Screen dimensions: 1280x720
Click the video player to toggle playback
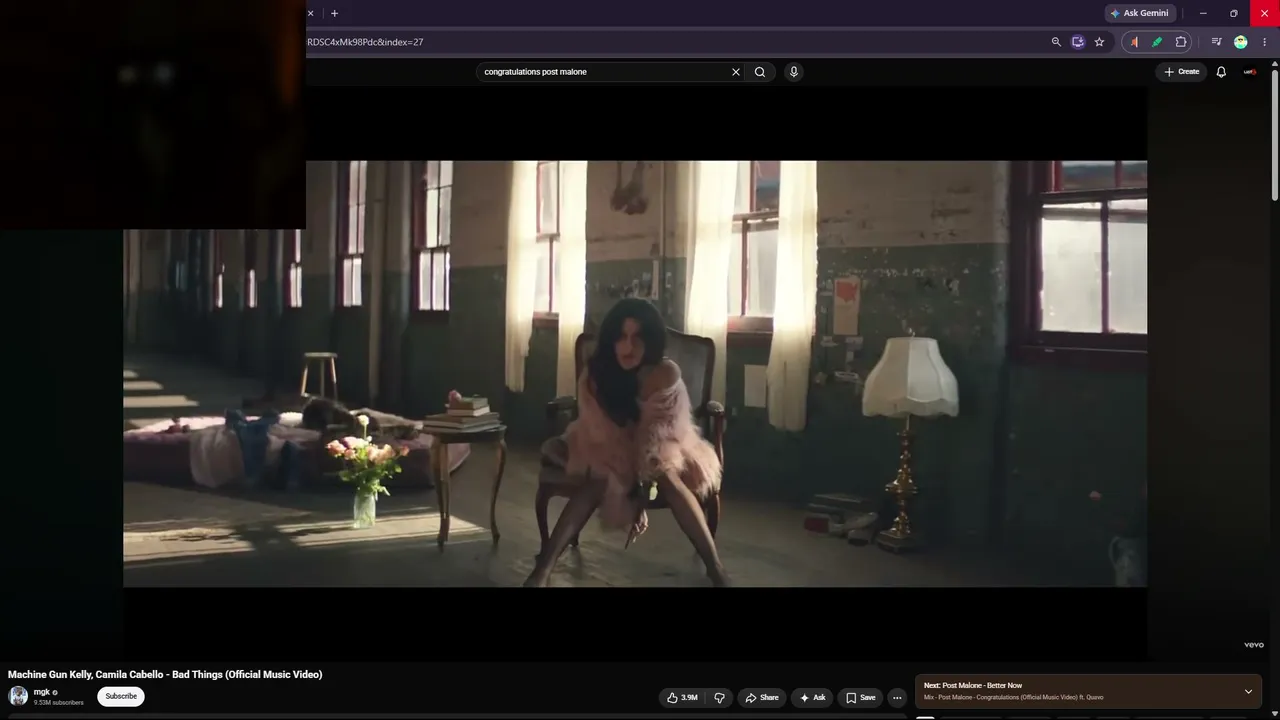[635, 373]
